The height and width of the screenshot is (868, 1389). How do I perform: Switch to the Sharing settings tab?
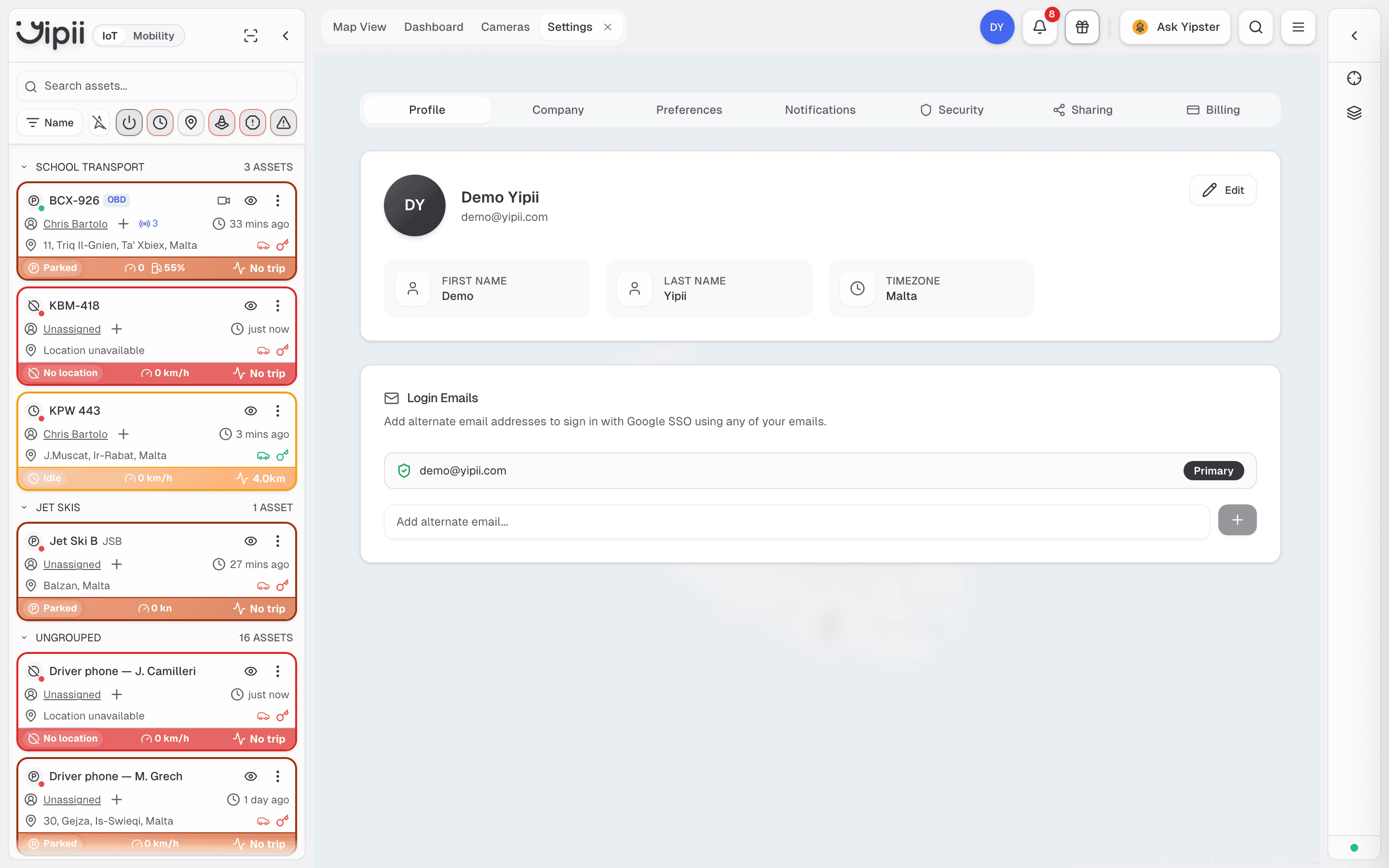click(1082, 109)
